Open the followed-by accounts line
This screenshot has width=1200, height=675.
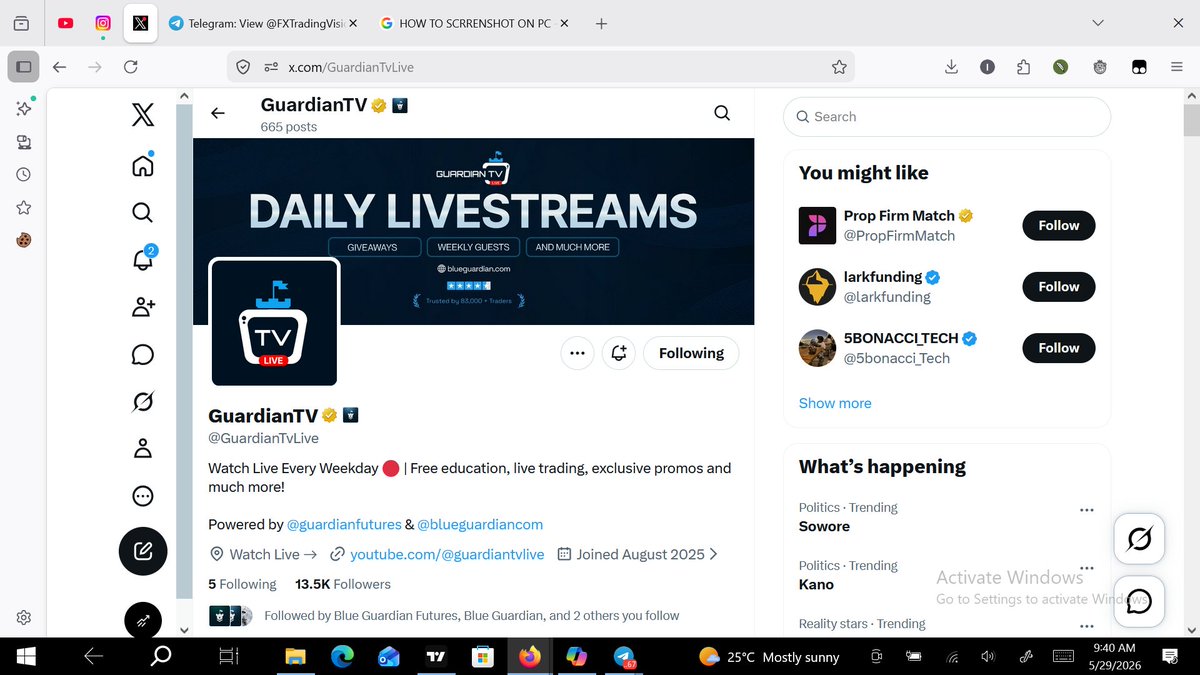(471, 616)
